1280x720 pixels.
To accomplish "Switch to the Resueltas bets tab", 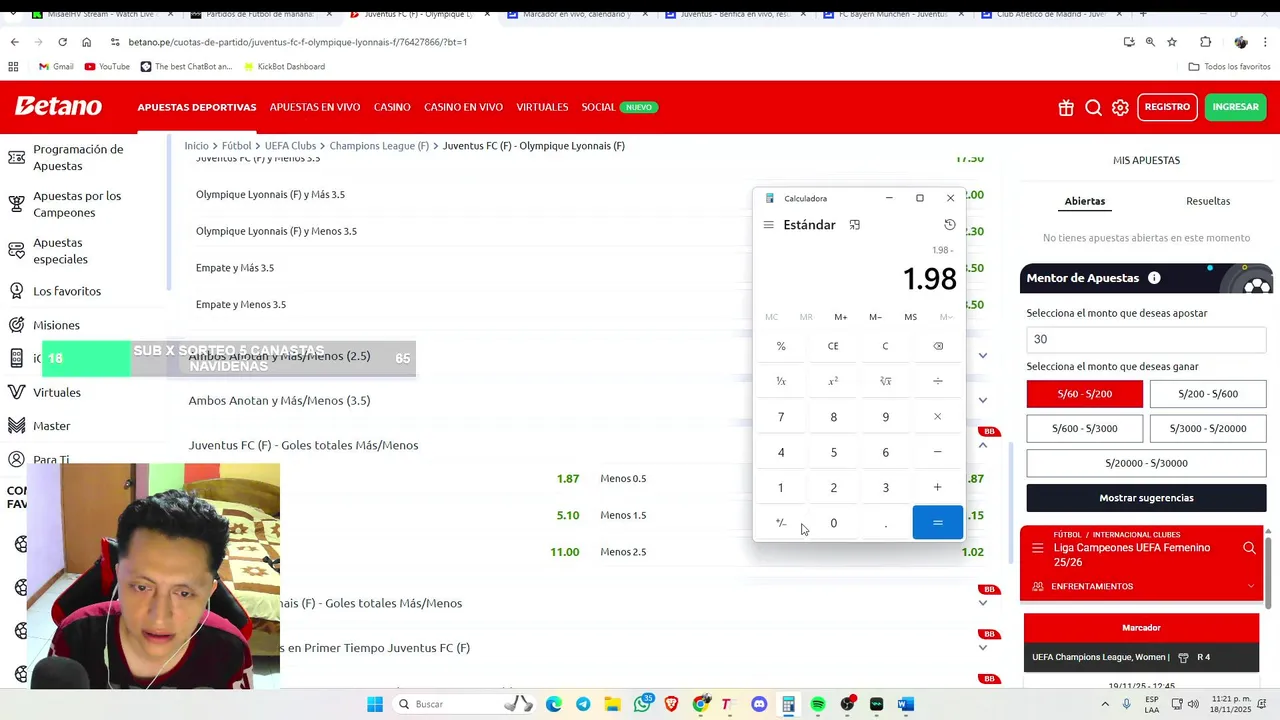I will point(1208,201).
